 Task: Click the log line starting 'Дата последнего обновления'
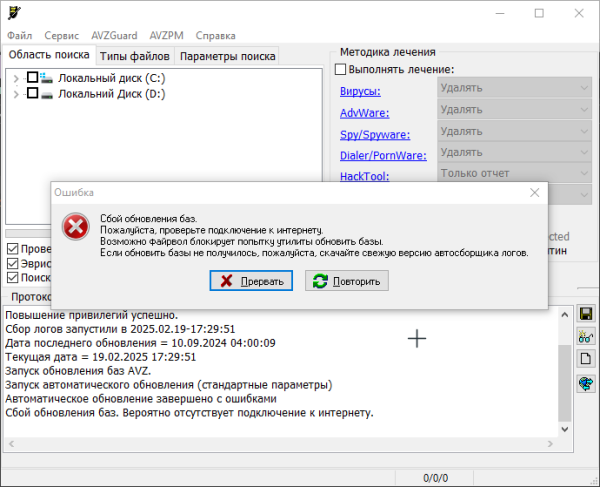140,343
